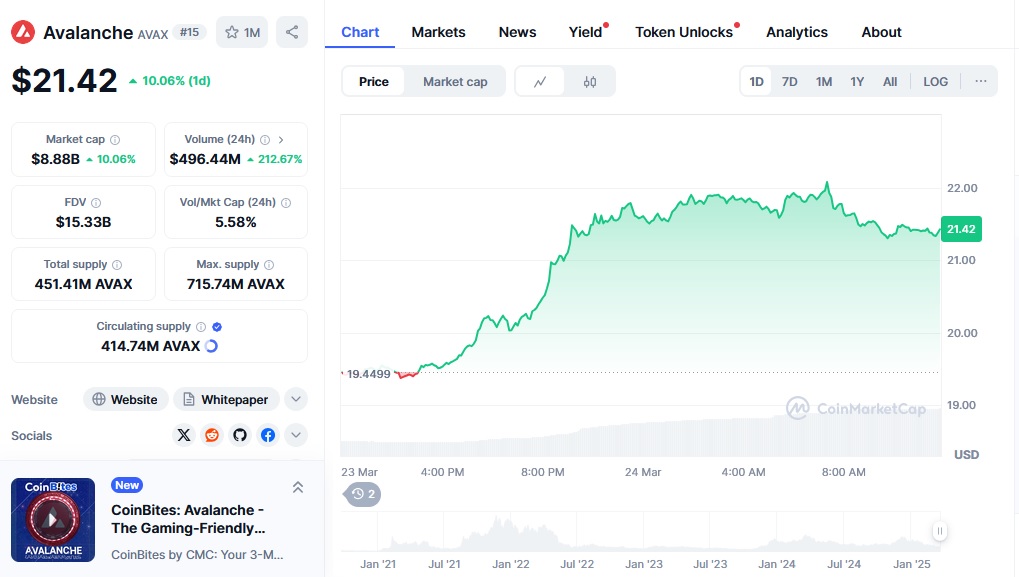Open CoinBites: Avalanche article title

[x=188, y=519]
